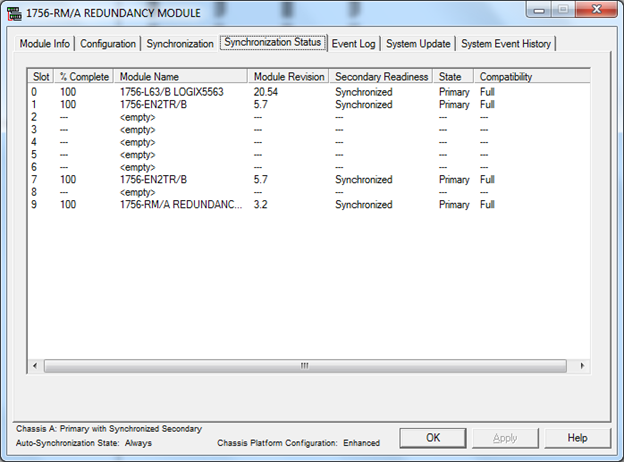This screenshot has height=462, width=624.
Task: Click the horizontal scrollbar thumb
Action: click(305, 366)
